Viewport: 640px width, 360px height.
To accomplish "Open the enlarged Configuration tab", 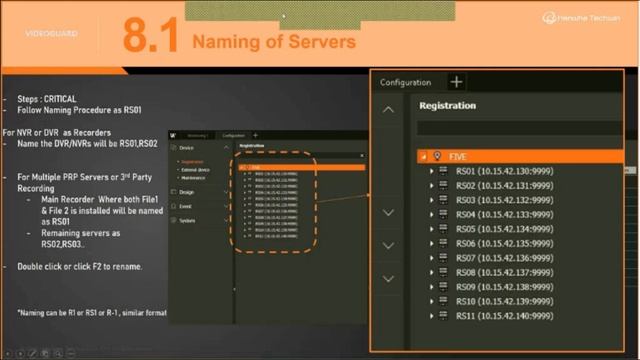I will pos(405,82).
